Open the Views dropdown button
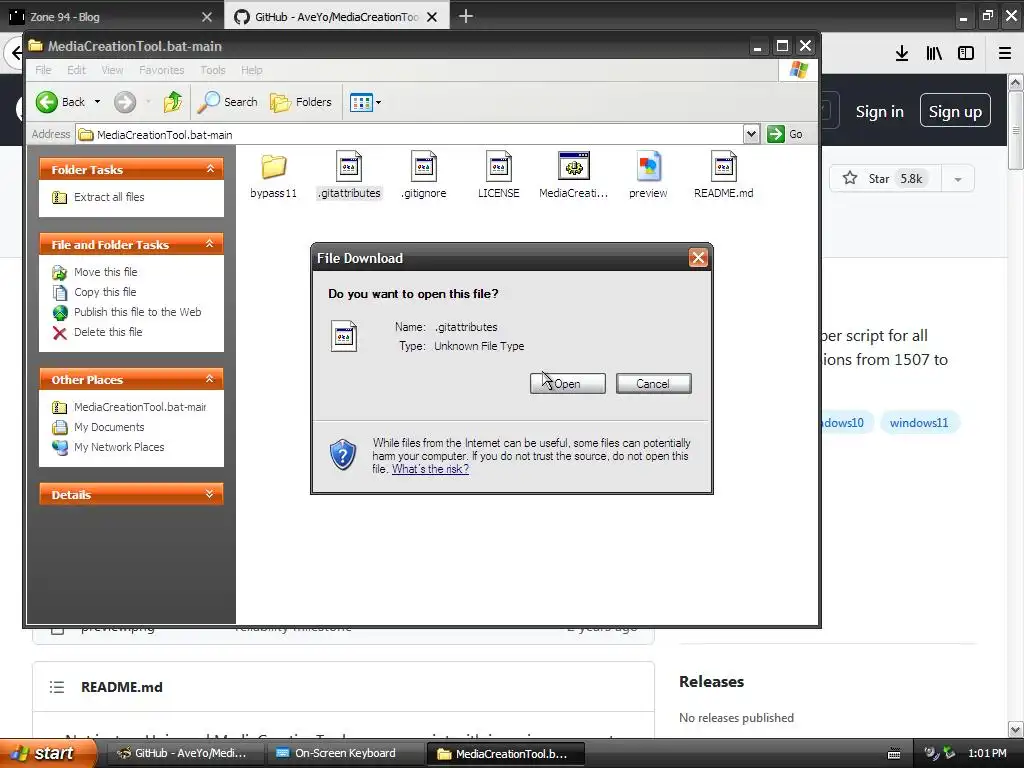Screen dimensions: 1024x768 pos(365,102)
